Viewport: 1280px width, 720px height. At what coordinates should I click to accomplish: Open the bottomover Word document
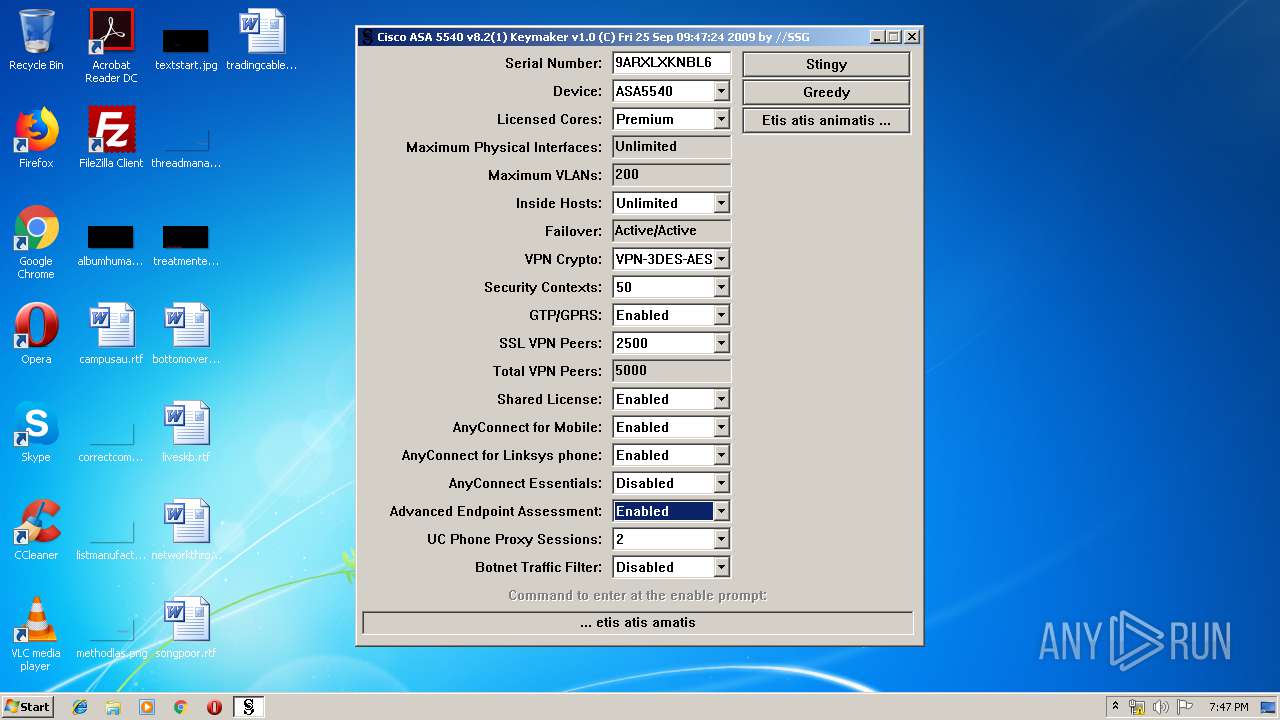coord(186,334)
